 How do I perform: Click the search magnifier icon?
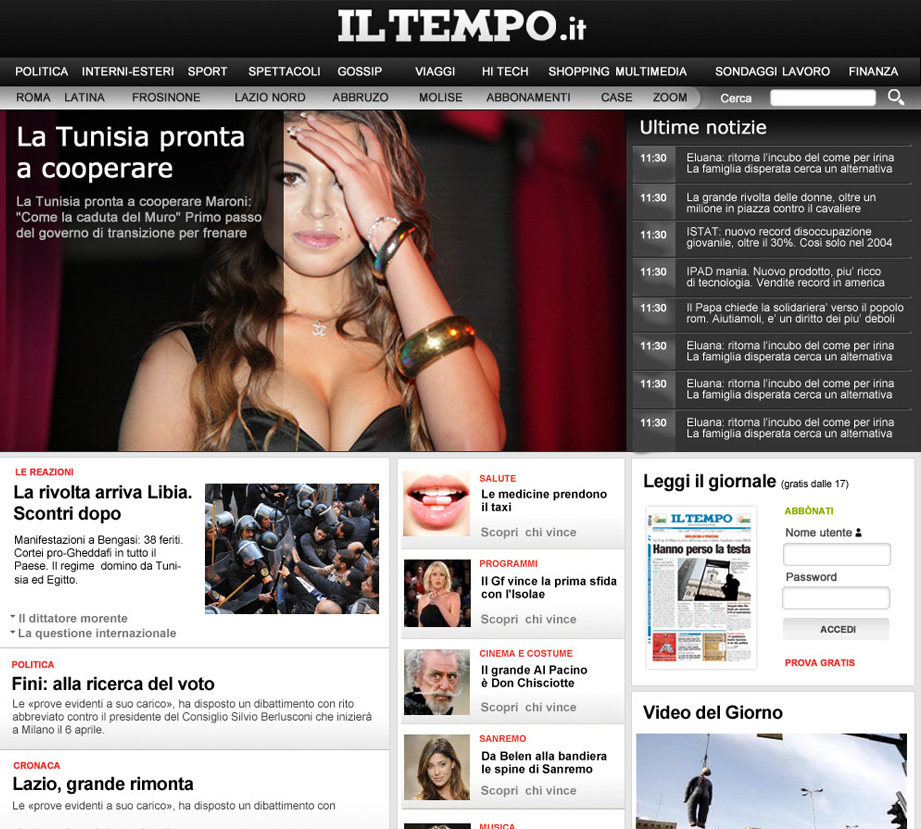pos(896,97)
